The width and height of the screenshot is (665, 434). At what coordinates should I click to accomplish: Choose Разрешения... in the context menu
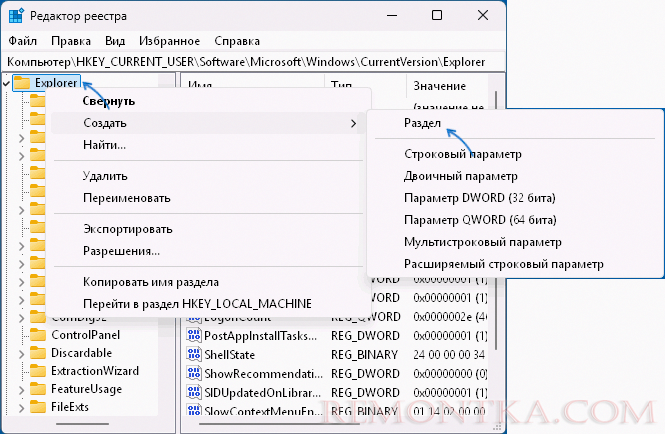pyautogui.click(x=208, y=251)
